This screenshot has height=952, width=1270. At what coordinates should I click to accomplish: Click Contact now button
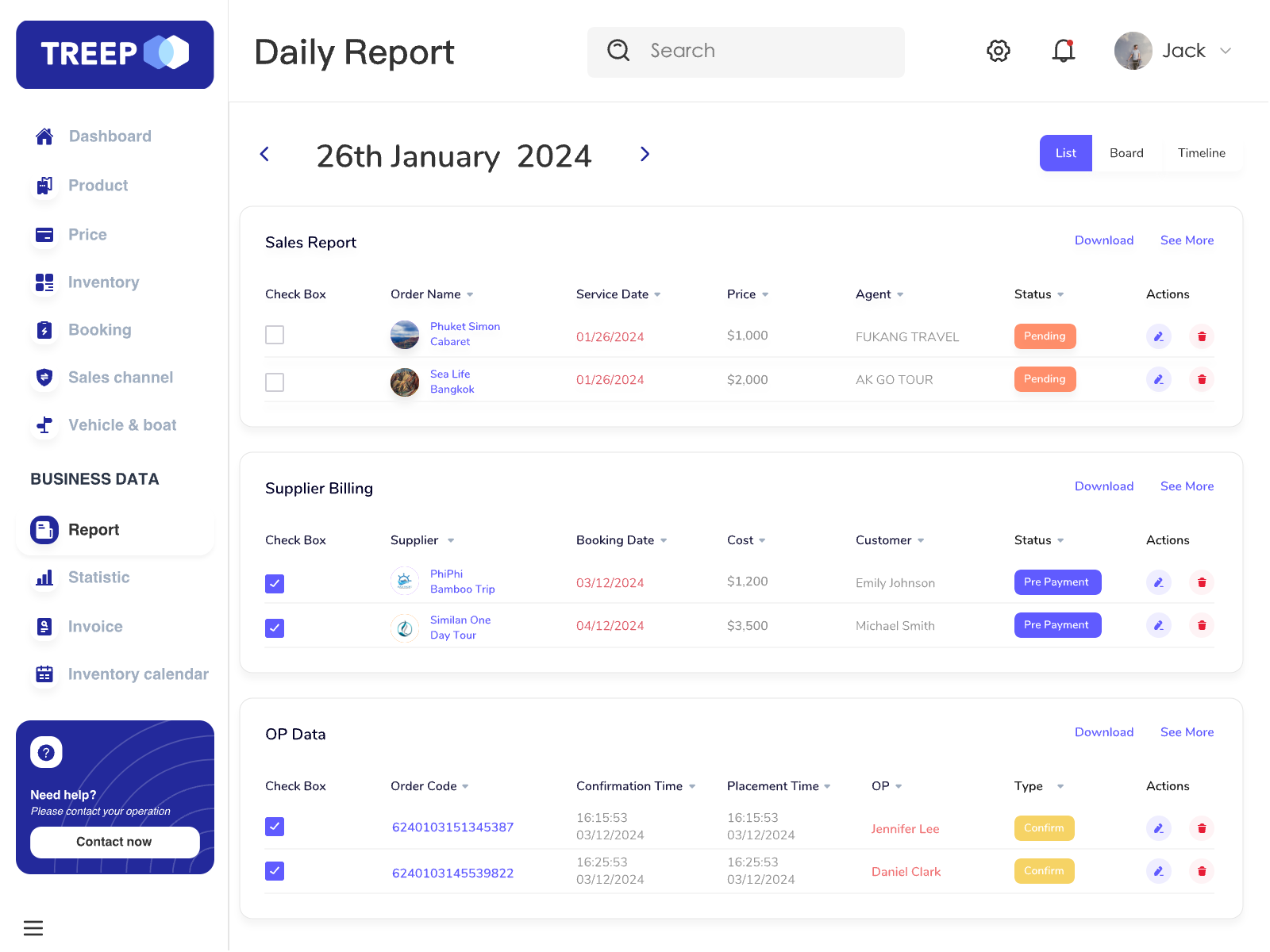click(115, 843)
